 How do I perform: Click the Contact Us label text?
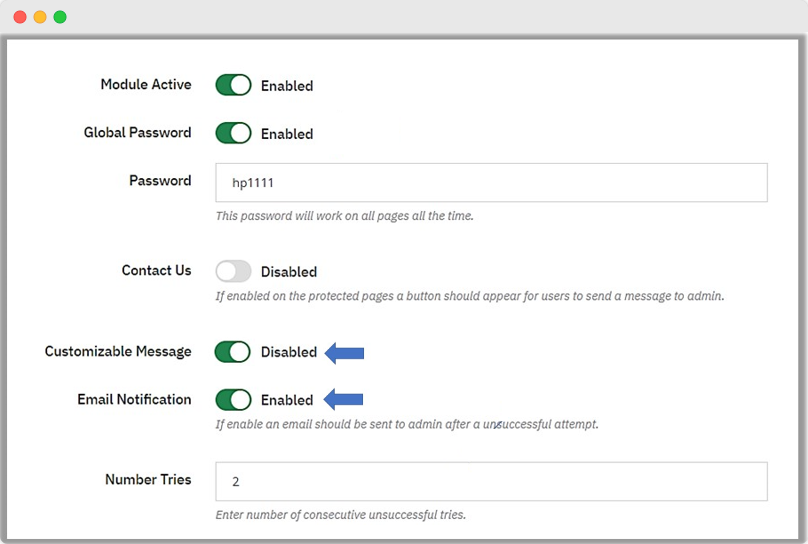pyautogui.click(x=156, y=270)
